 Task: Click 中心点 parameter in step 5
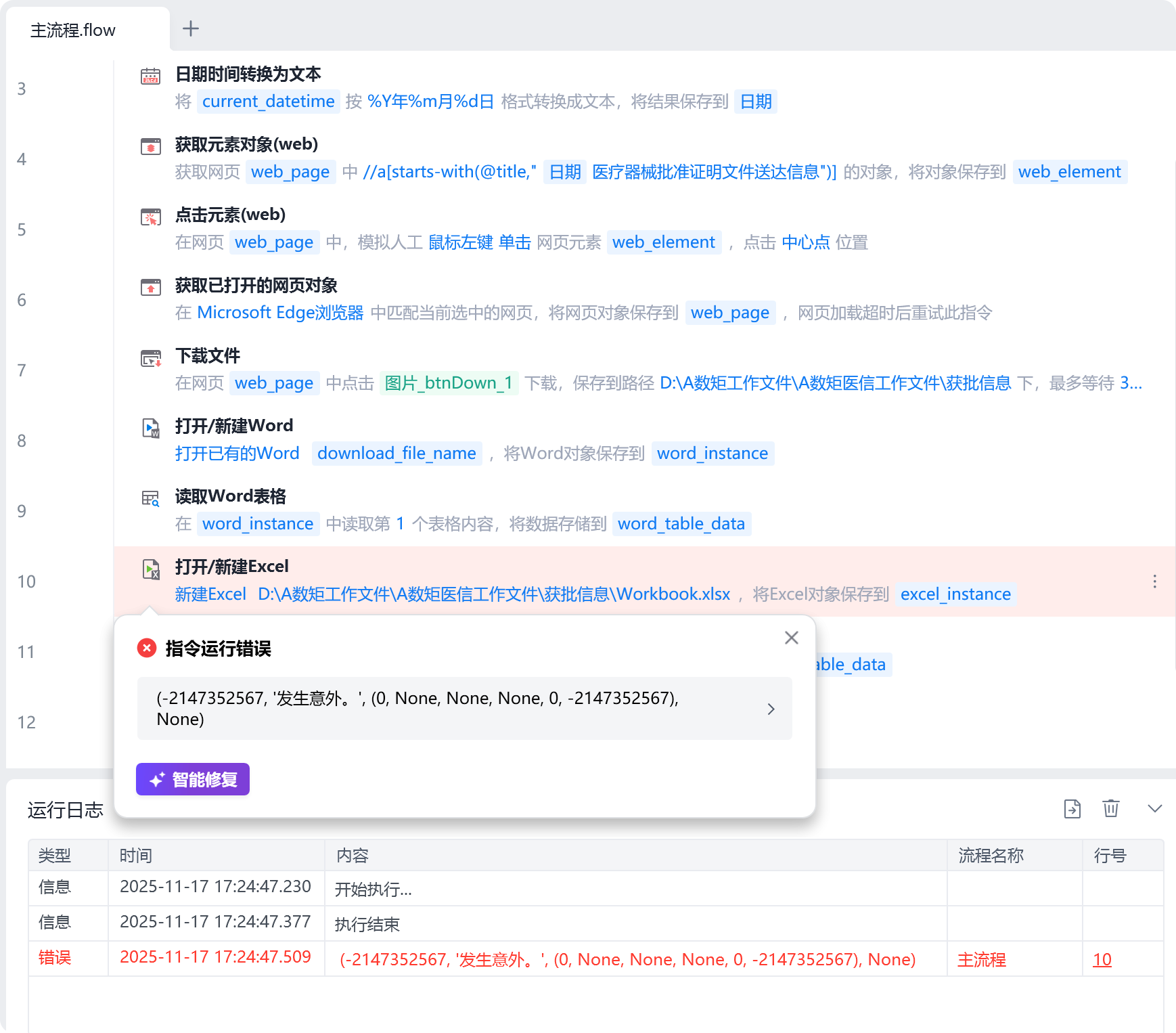point(805,242)
